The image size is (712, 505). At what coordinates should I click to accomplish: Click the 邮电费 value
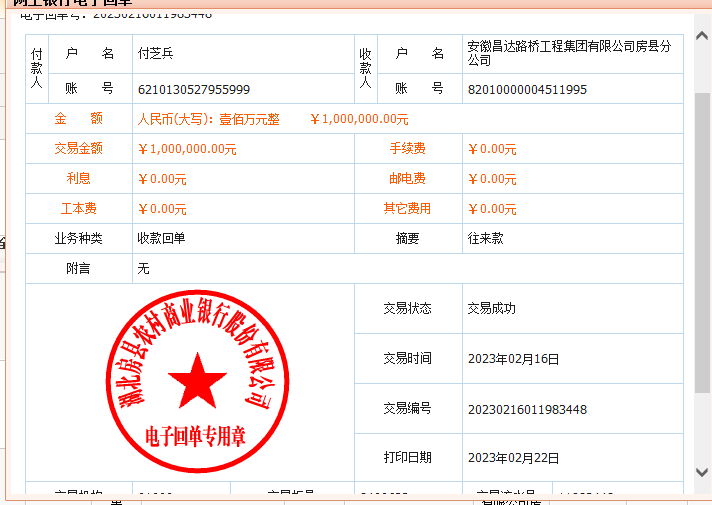492,179
